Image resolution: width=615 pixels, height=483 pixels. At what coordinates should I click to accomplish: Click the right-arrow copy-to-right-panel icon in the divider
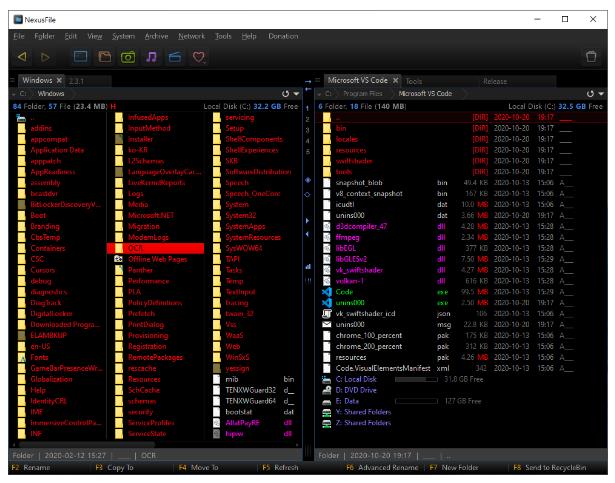coord(308,82)
